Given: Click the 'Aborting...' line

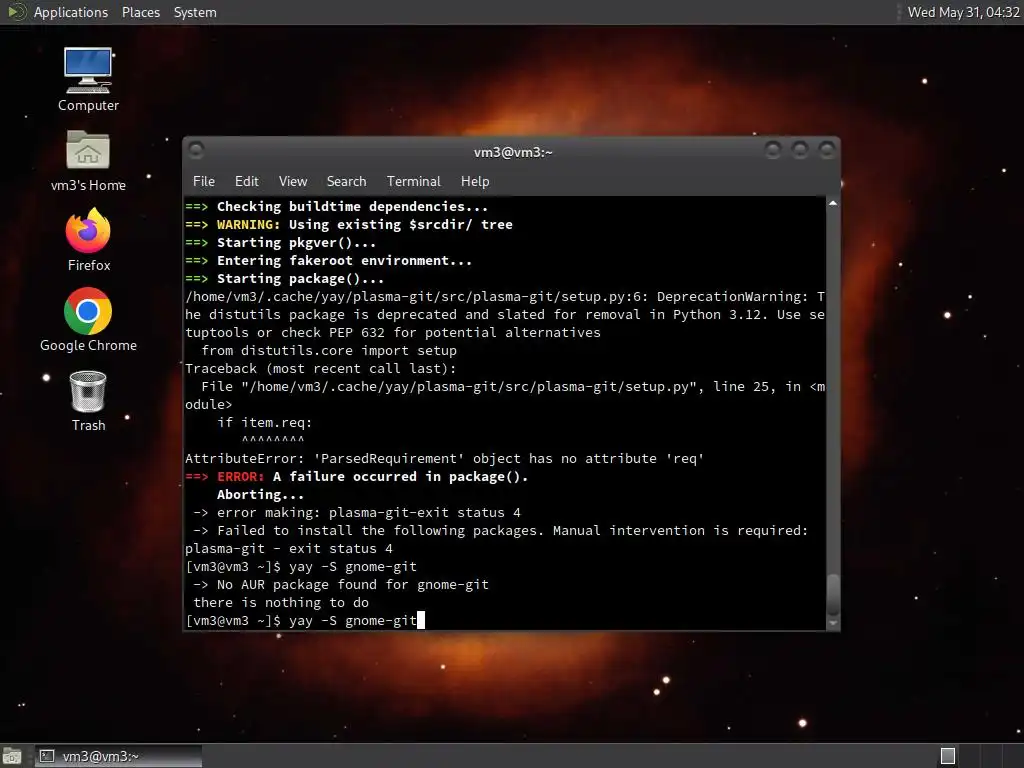Looking at the screenshot, I should [260, 495].
